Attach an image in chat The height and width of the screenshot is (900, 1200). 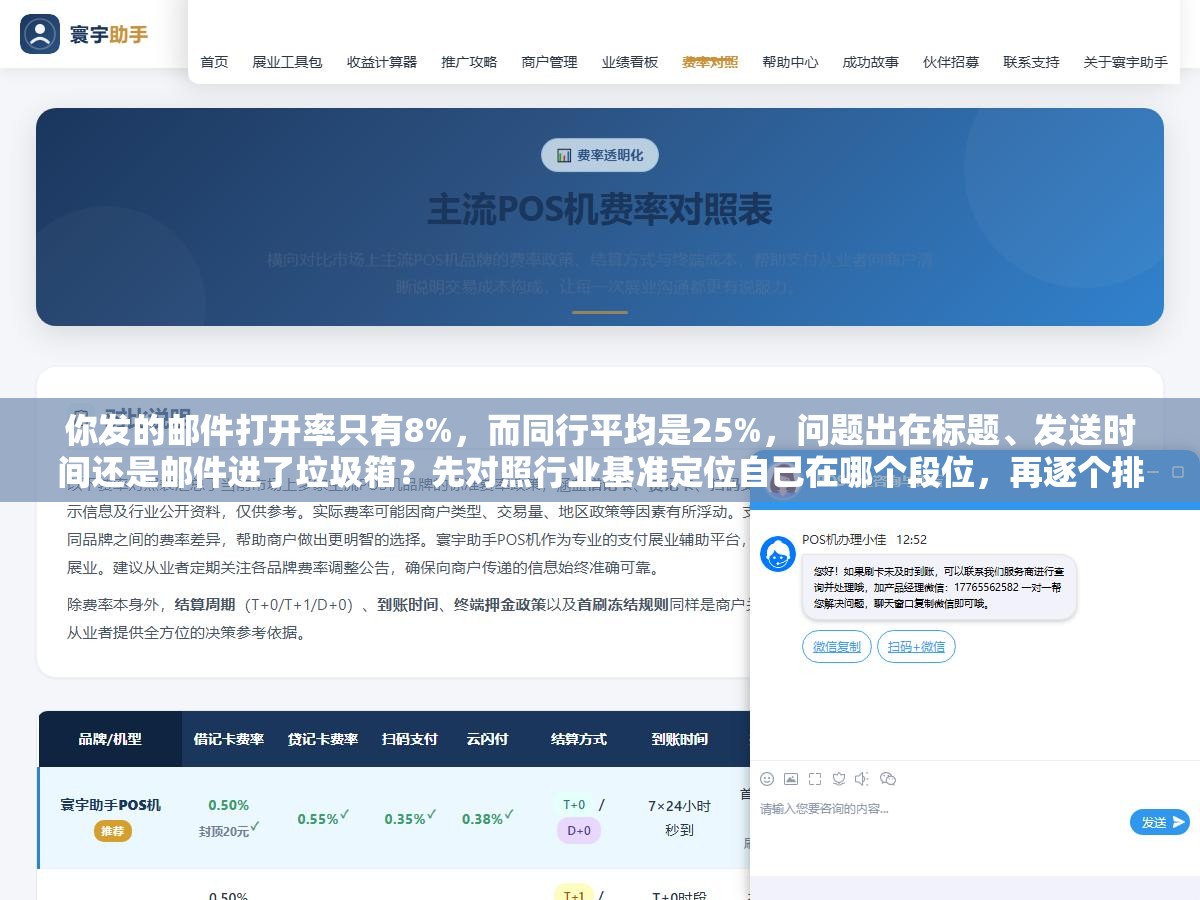click(x=791, y=778)
